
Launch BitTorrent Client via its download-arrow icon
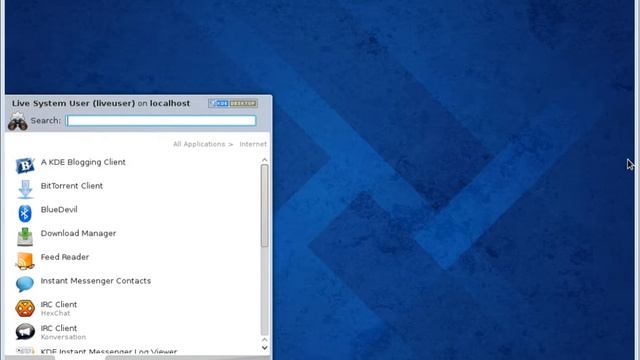pyautogui.click(x=25, y=189)
